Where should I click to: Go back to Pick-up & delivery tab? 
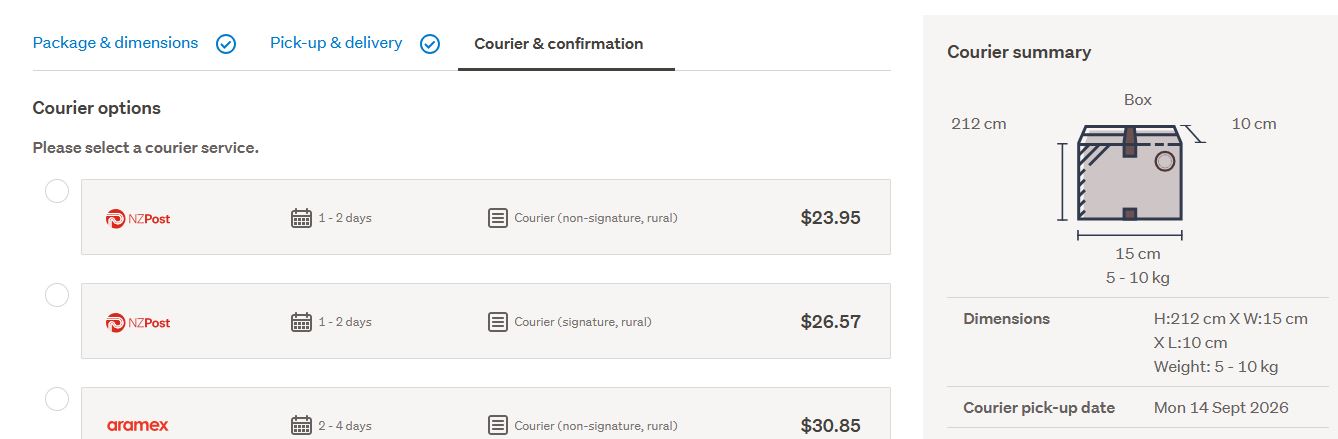pyautogui.click(x=336, y=43)
